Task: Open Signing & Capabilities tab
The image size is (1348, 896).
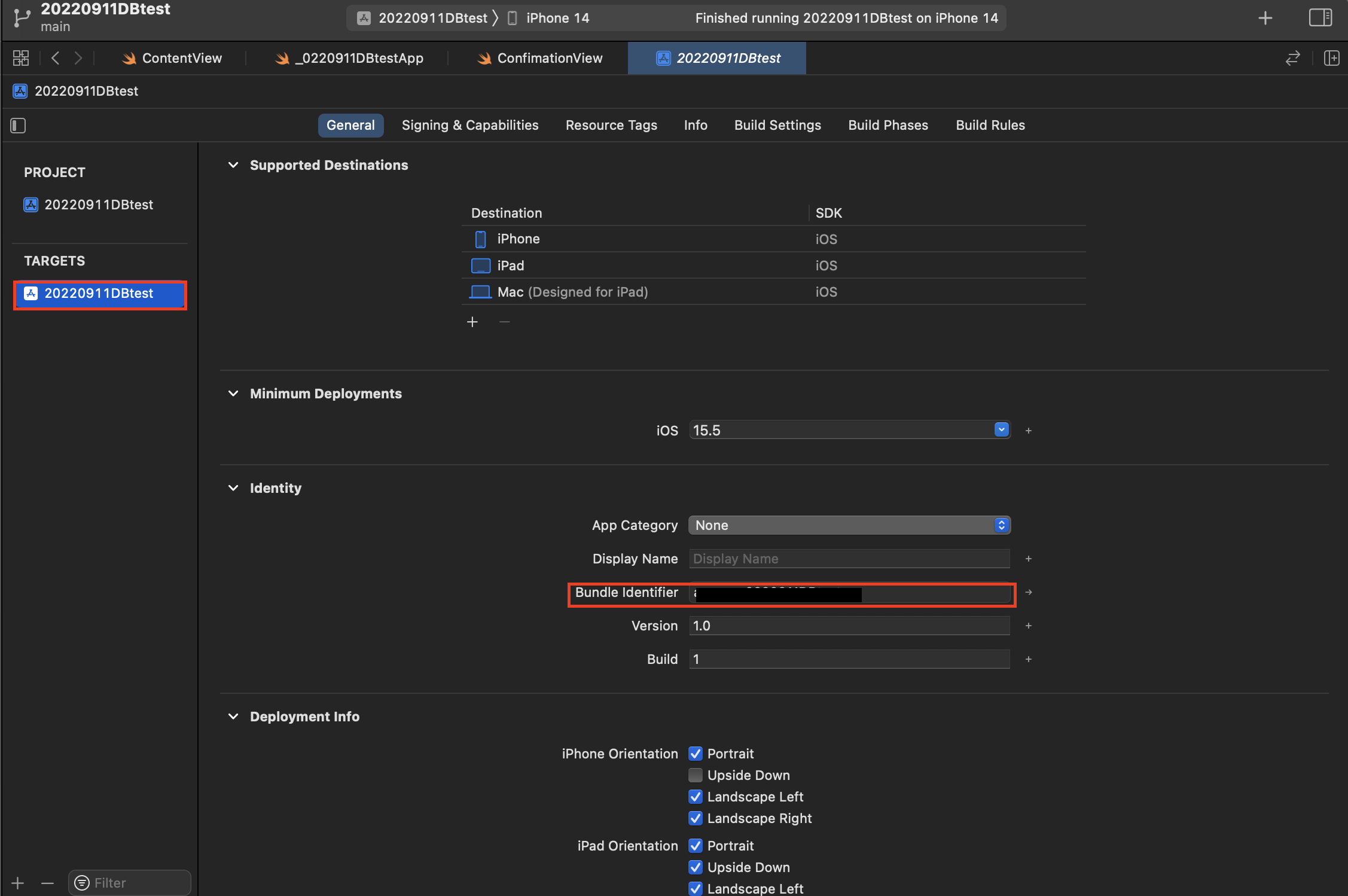Action: [x=470, y=125]
